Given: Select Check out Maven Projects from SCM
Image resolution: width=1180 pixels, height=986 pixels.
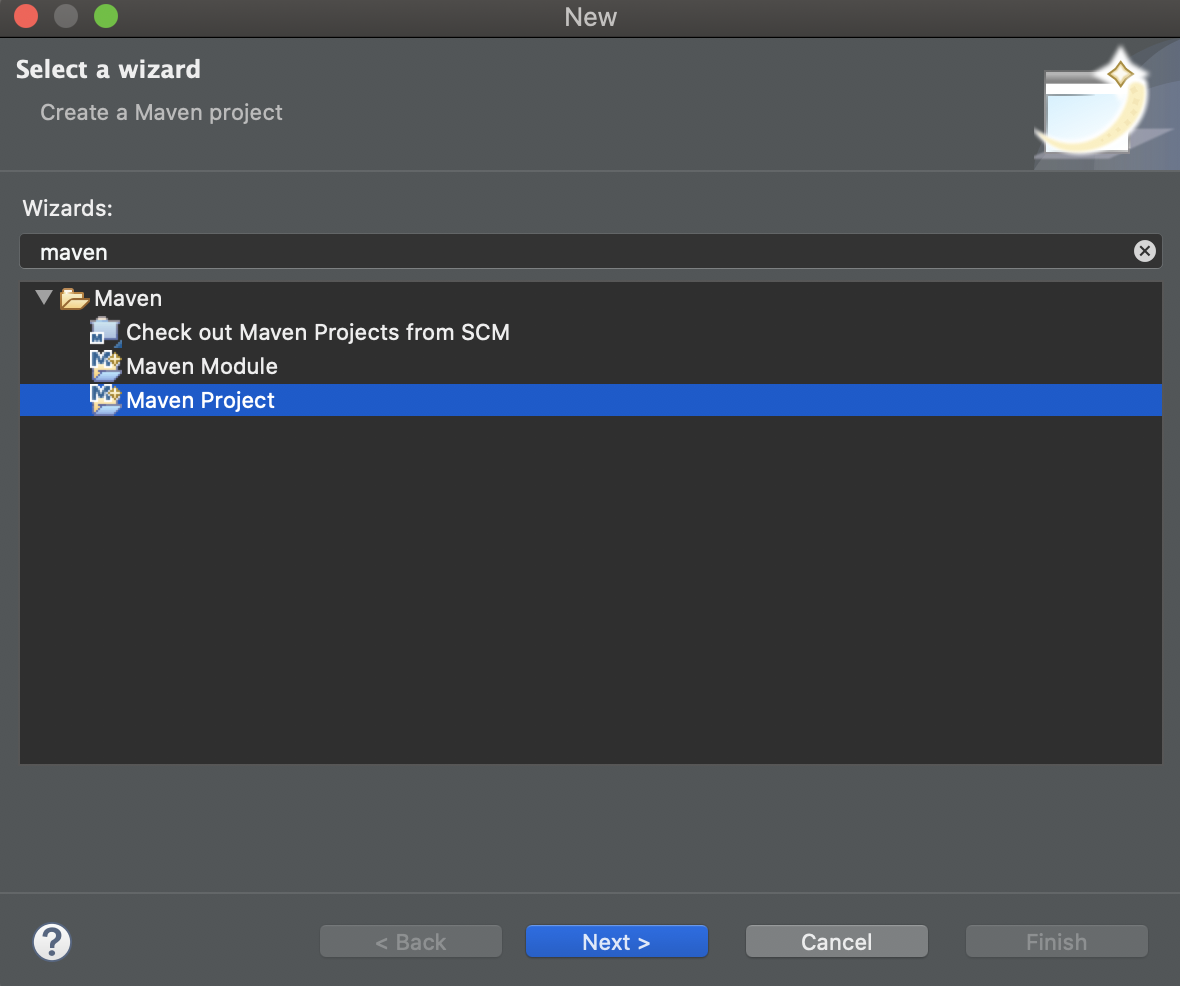Looking at the screenshot, I should tap(318, 332).
